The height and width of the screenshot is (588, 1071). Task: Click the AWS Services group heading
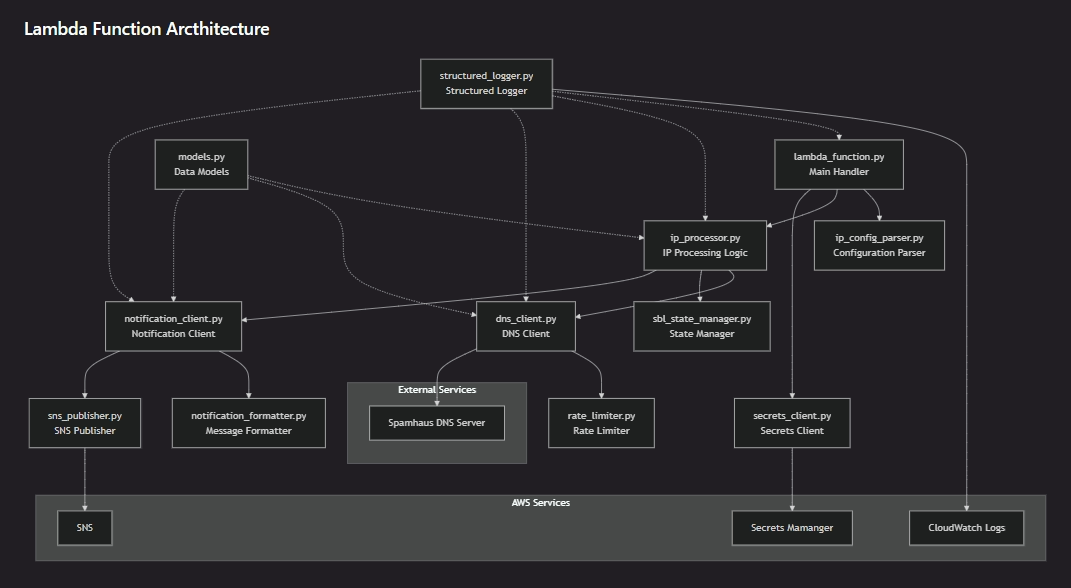point(540,503)
